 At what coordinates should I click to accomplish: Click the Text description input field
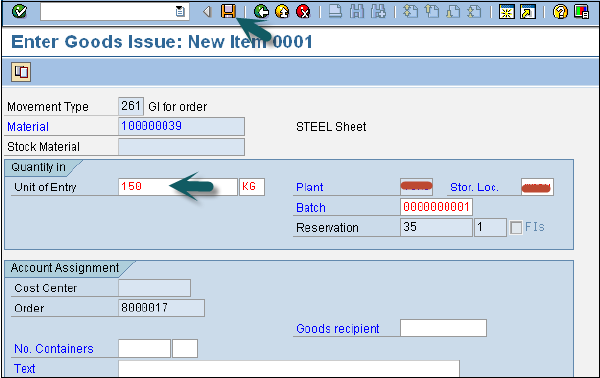(289, 368)
